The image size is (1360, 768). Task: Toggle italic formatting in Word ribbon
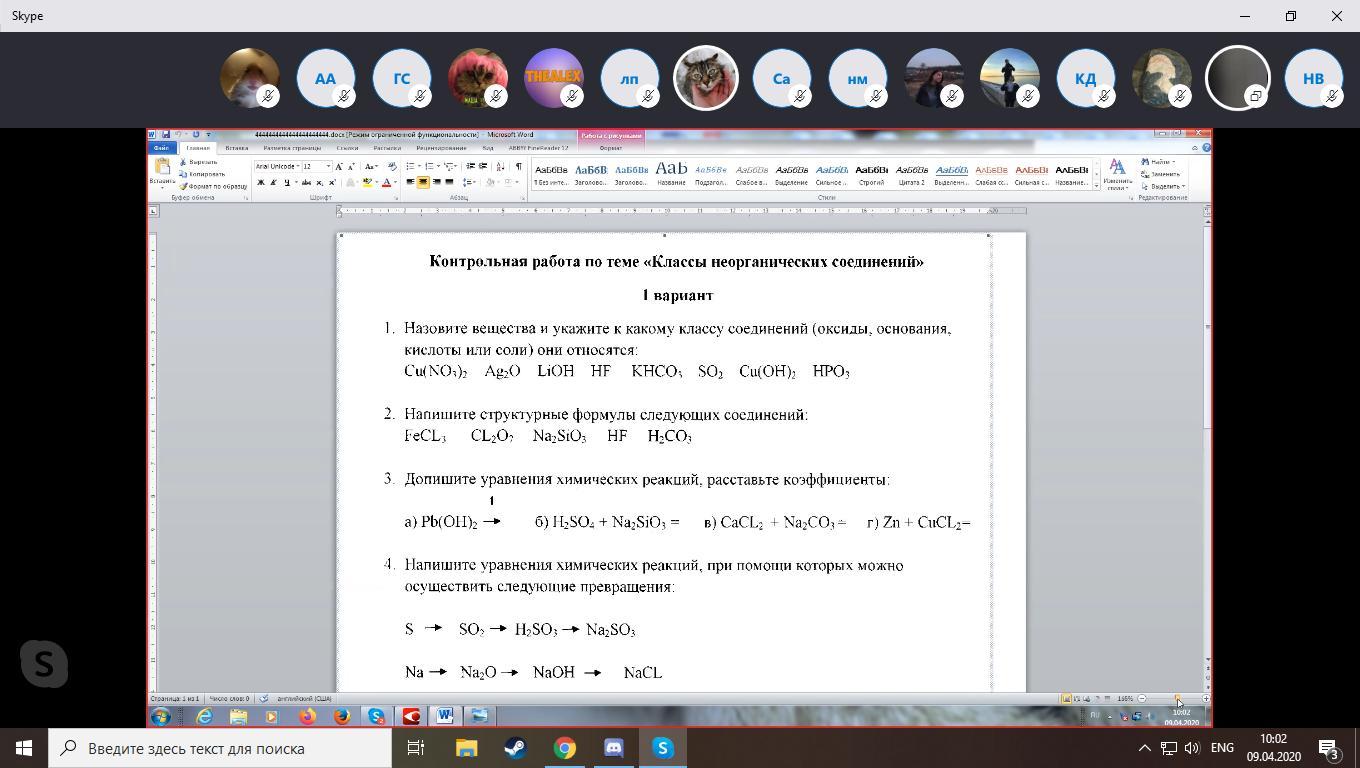coord(273,182)
